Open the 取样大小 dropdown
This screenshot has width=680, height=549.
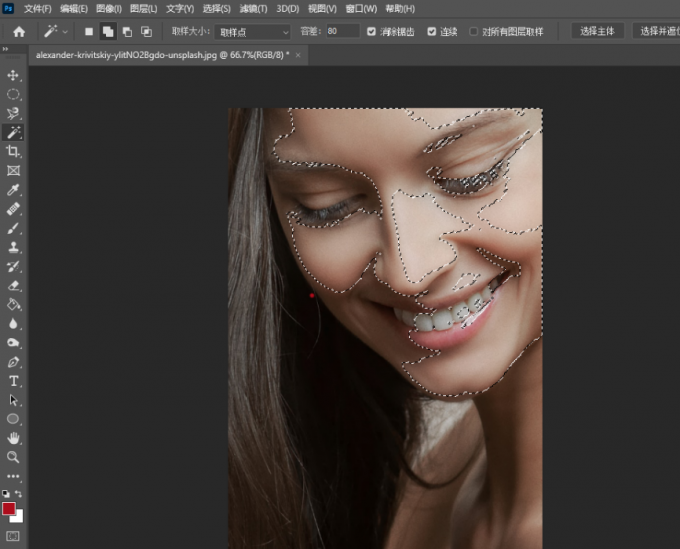click(253, 32)
